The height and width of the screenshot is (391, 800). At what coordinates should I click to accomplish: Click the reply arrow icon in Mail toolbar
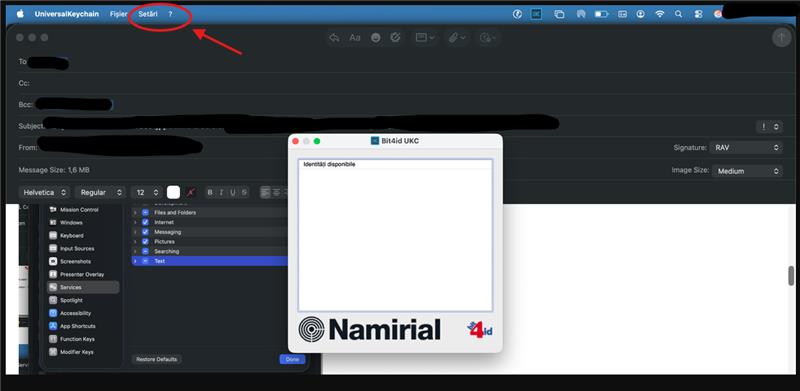[335, 38]
